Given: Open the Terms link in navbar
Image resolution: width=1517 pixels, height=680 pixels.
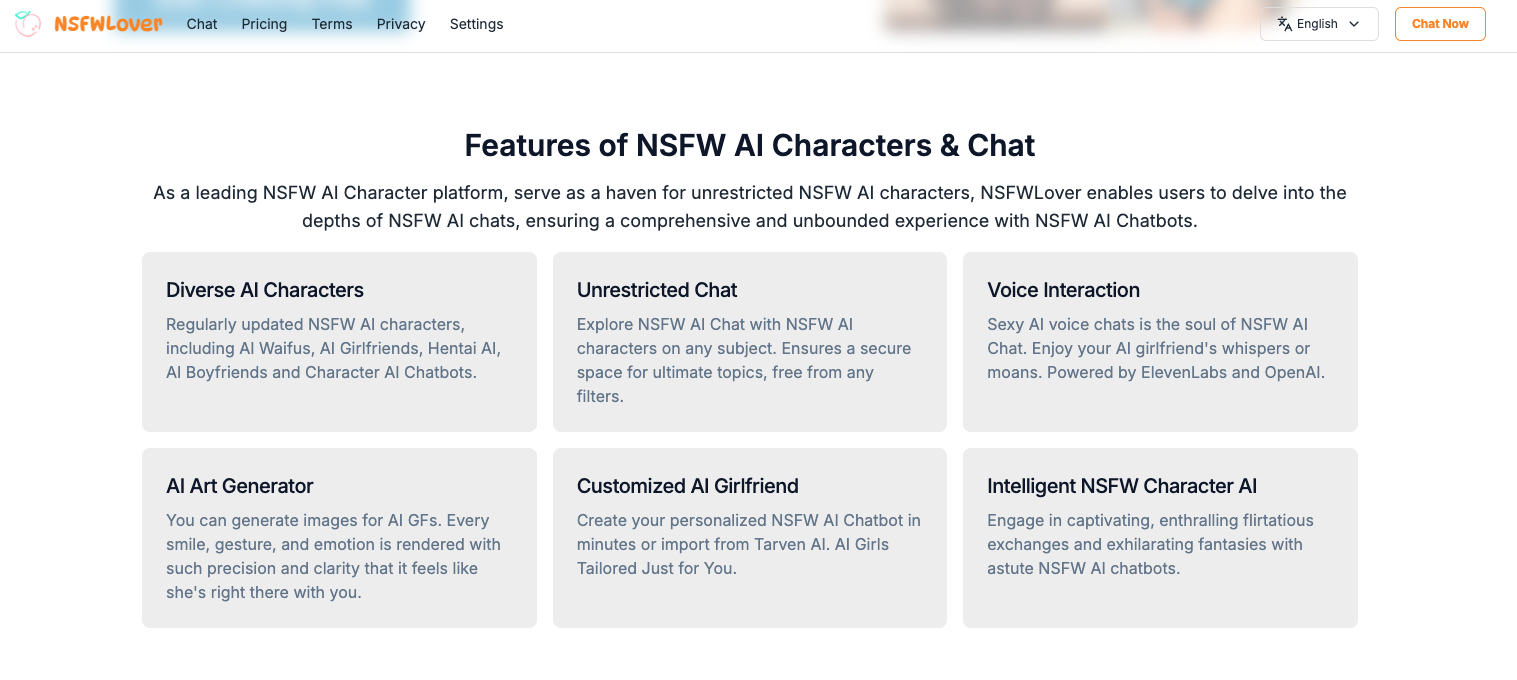Looking at the screenshot, I should pyautogui.click(x=332, y=24).
